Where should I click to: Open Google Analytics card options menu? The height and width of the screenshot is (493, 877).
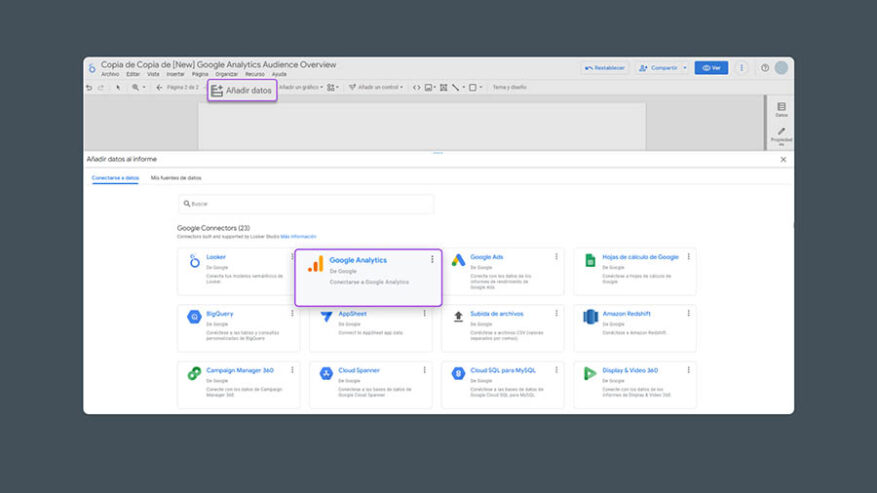[432, 260]
